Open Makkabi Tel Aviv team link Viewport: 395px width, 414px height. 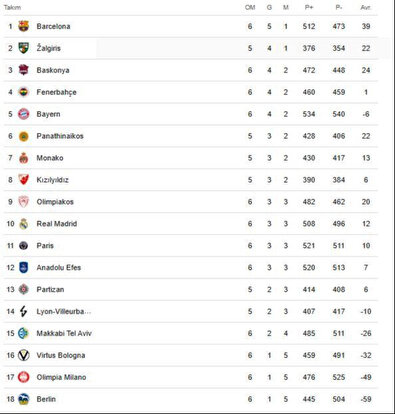coord(64,333)
